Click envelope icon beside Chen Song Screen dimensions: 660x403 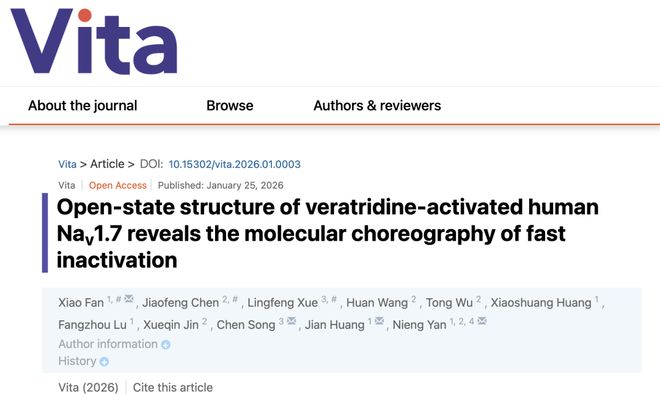click(x=291, y=321)
